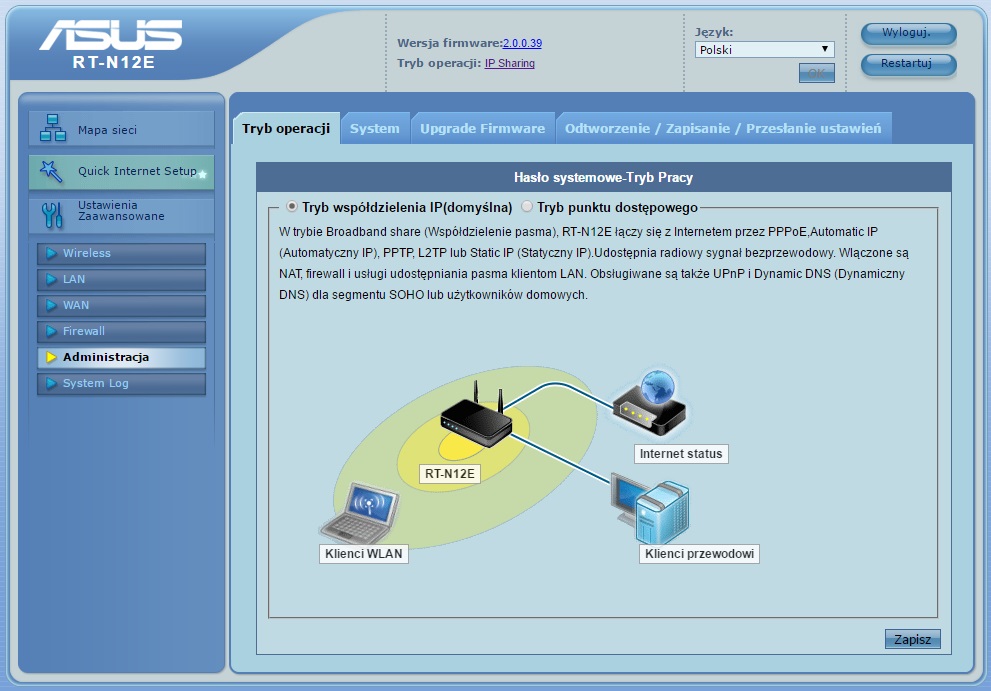Click the Hasło systemowe-Tryb Pracy heading

click(603, 178)
